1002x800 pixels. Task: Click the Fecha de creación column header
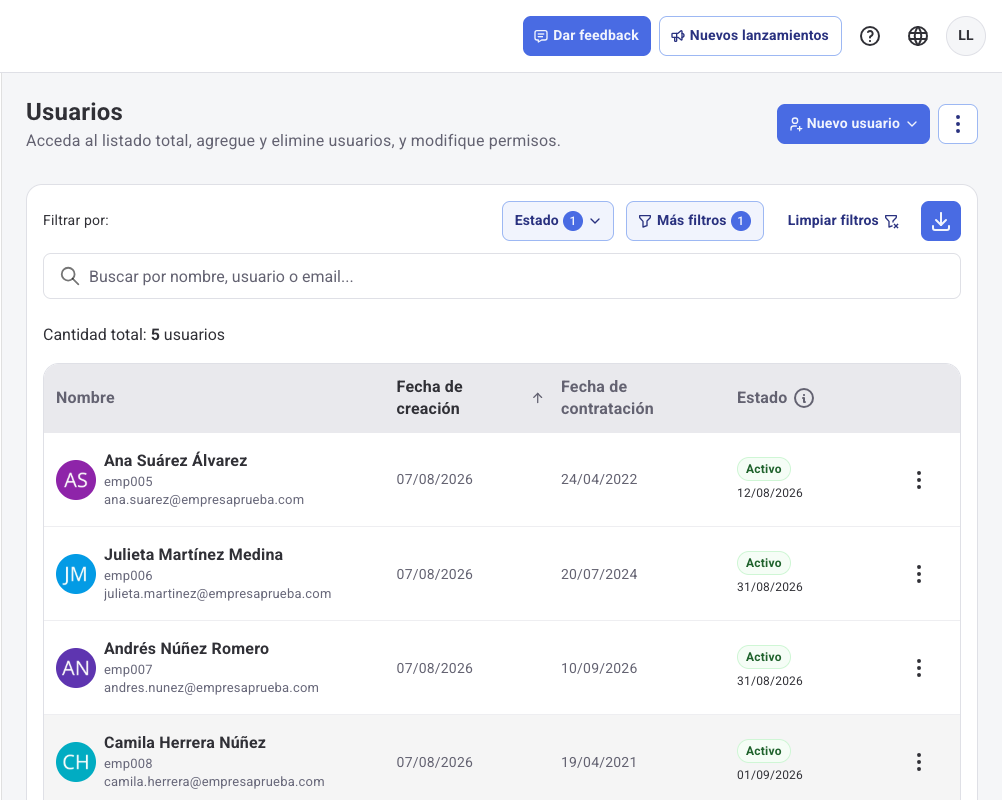pyautogui.click(x=429, y=397)
